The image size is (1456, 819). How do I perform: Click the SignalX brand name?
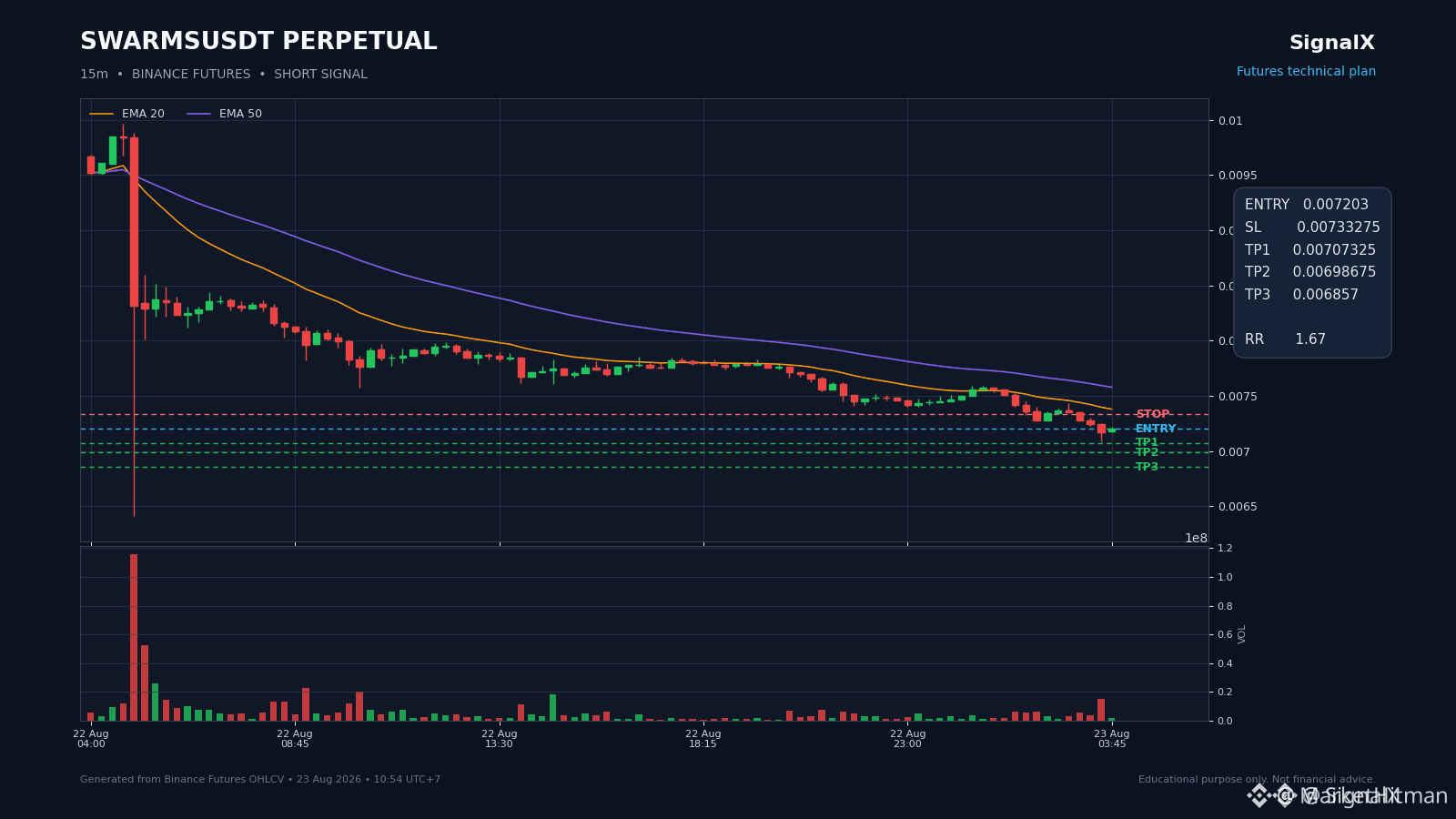click(1332, 43)
